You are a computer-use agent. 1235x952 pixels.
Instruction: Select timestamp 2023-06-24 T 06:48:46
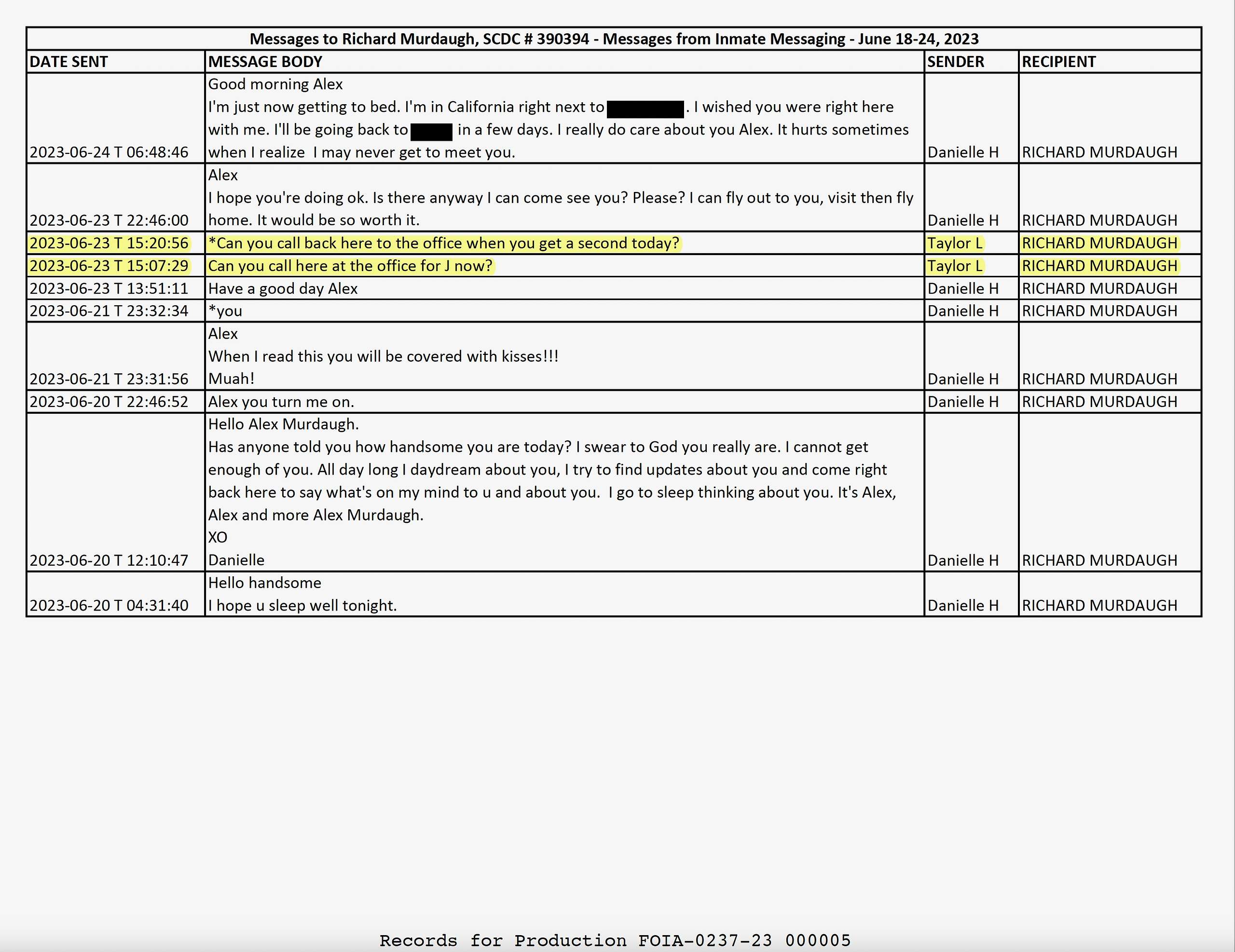pyautogui.click(x=109, y=152)
